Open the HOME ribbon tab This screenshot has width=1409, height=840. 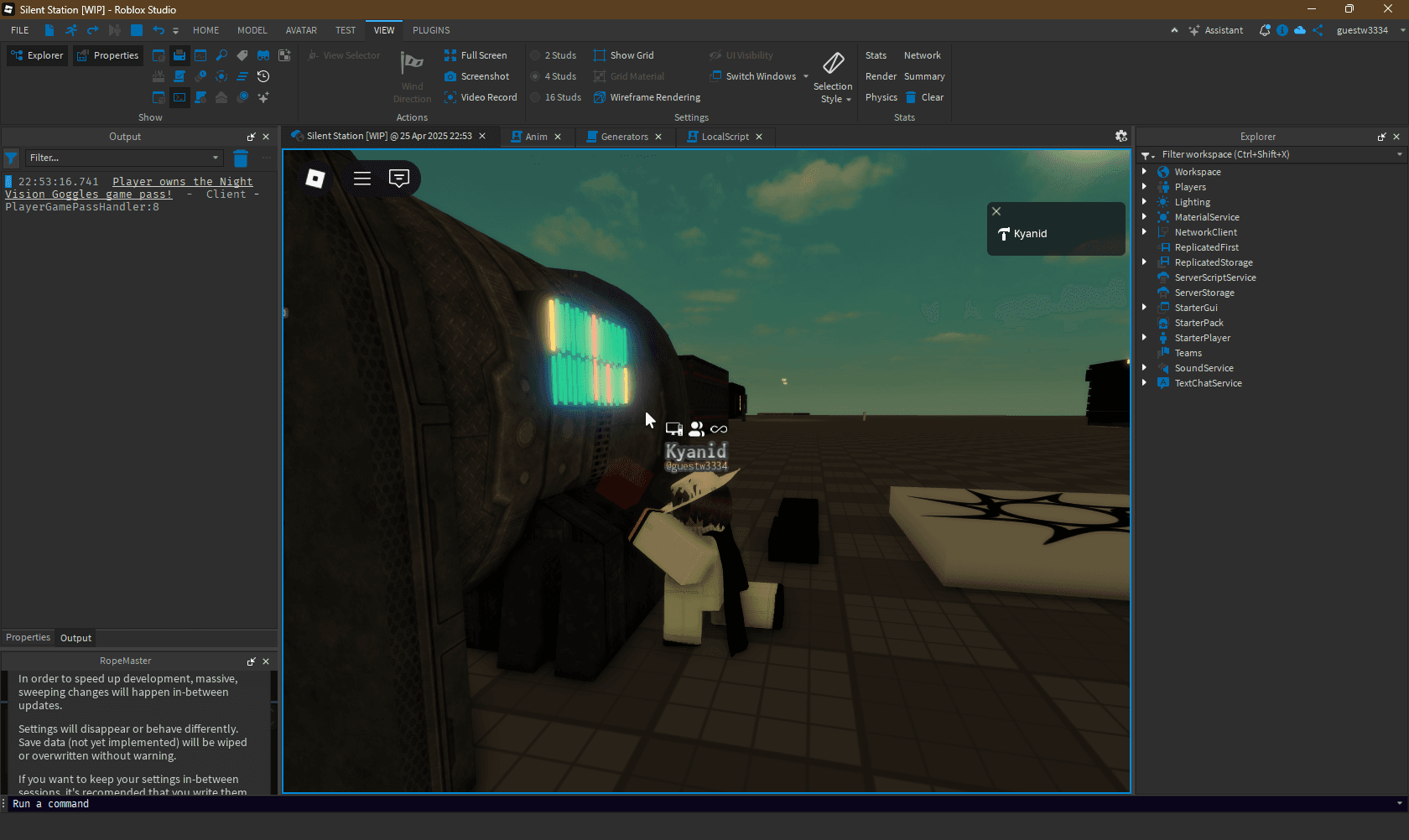coord(206,30)
